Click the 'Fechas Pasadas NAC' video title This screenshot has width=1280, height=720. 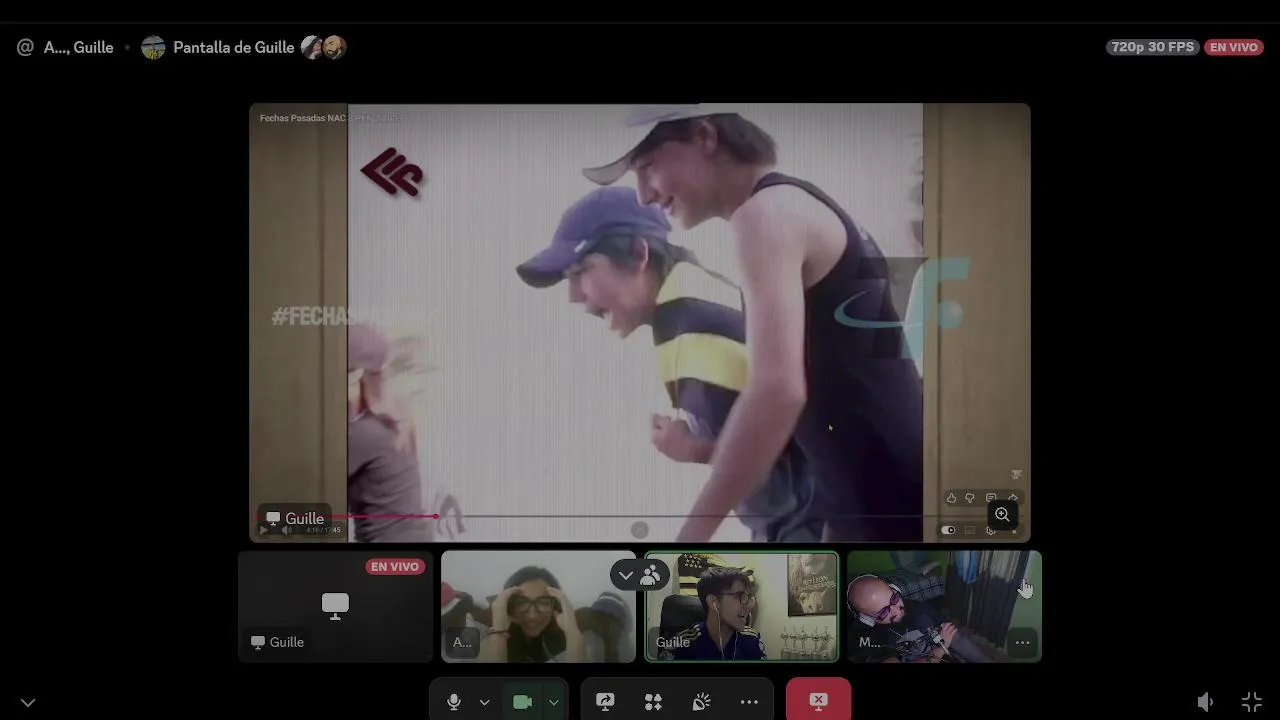pos(332,118)
